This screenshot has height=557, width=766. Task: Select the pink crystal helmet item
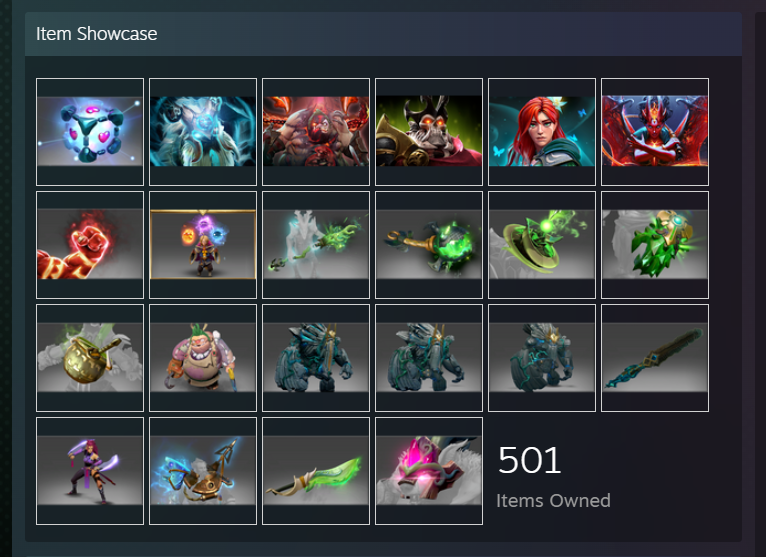click(x=429, y=471)
